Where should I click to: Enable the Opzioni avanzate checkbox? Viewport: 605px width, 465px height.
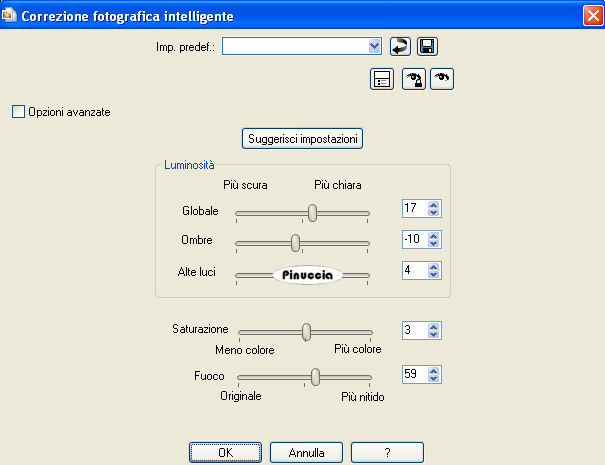(18, 112)
